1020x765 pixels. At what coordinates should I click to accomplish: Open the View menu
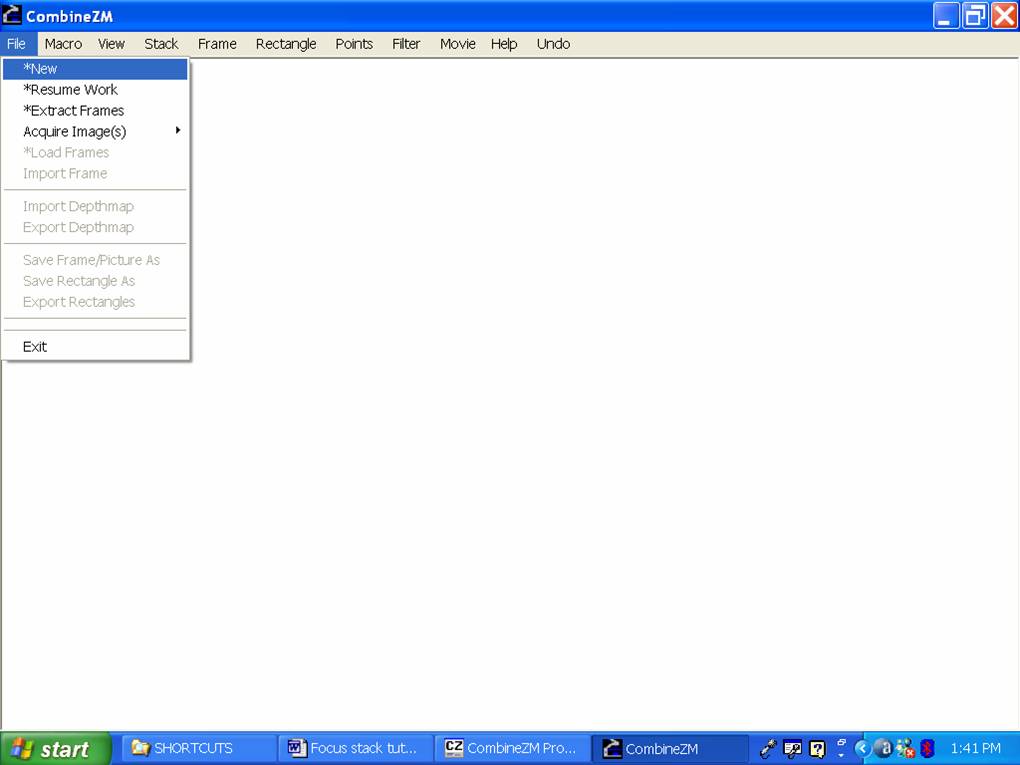pos(111,44)
